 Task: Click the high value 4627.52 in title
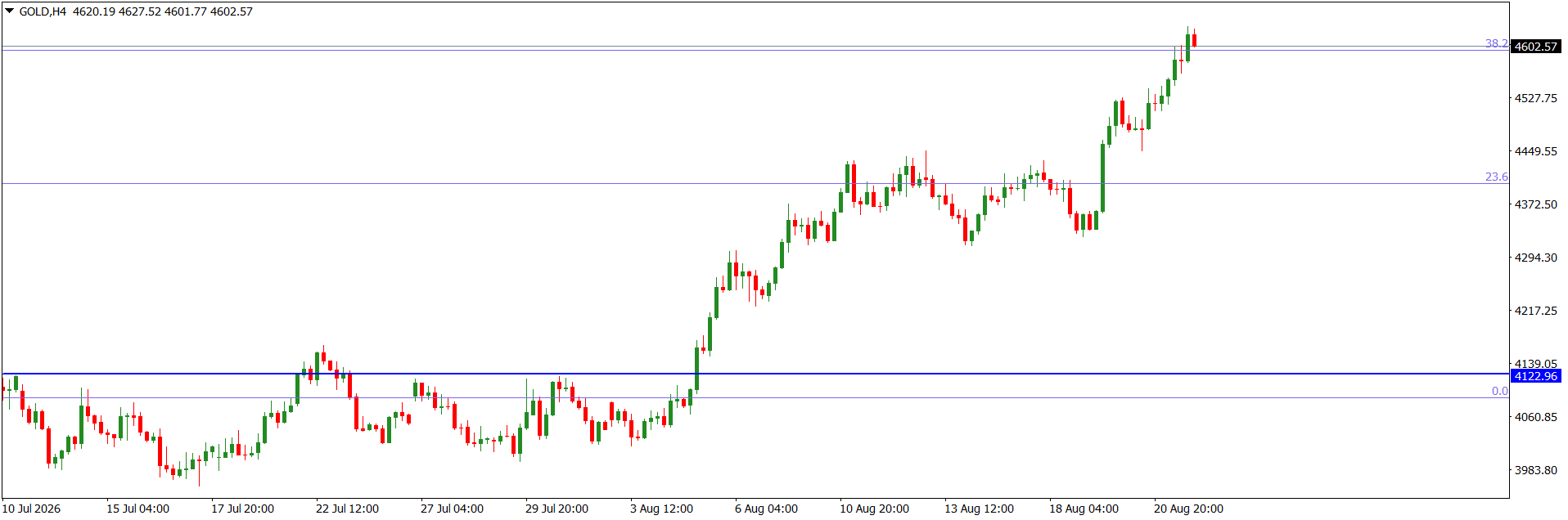click(139, 11)
